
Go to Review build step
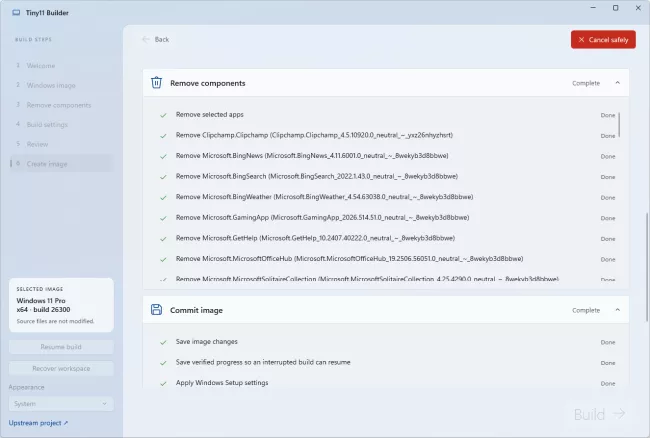coord(61,144)
